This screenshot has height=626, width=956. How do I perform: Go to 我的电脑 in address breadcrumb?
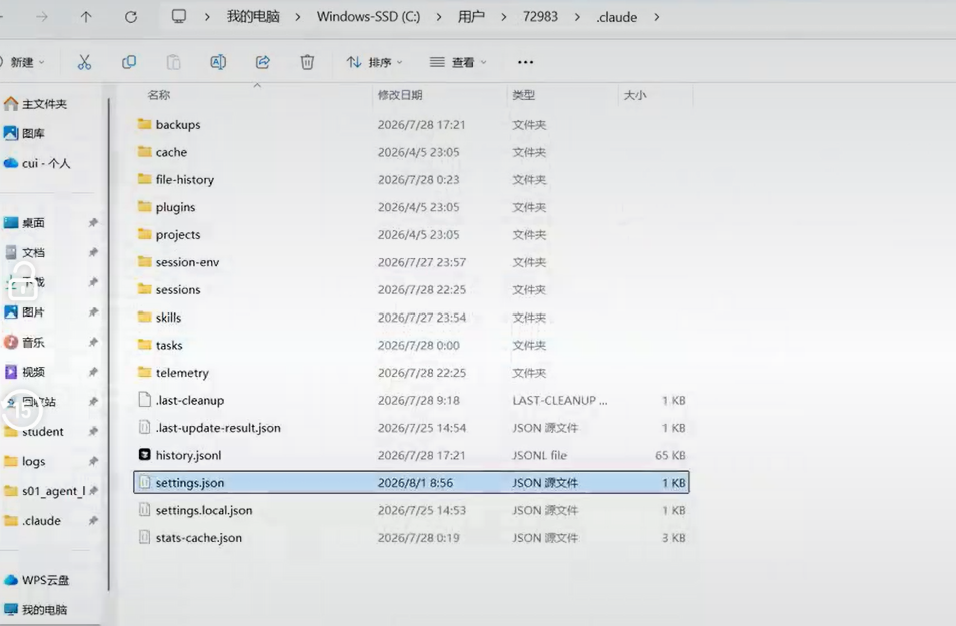253,16
